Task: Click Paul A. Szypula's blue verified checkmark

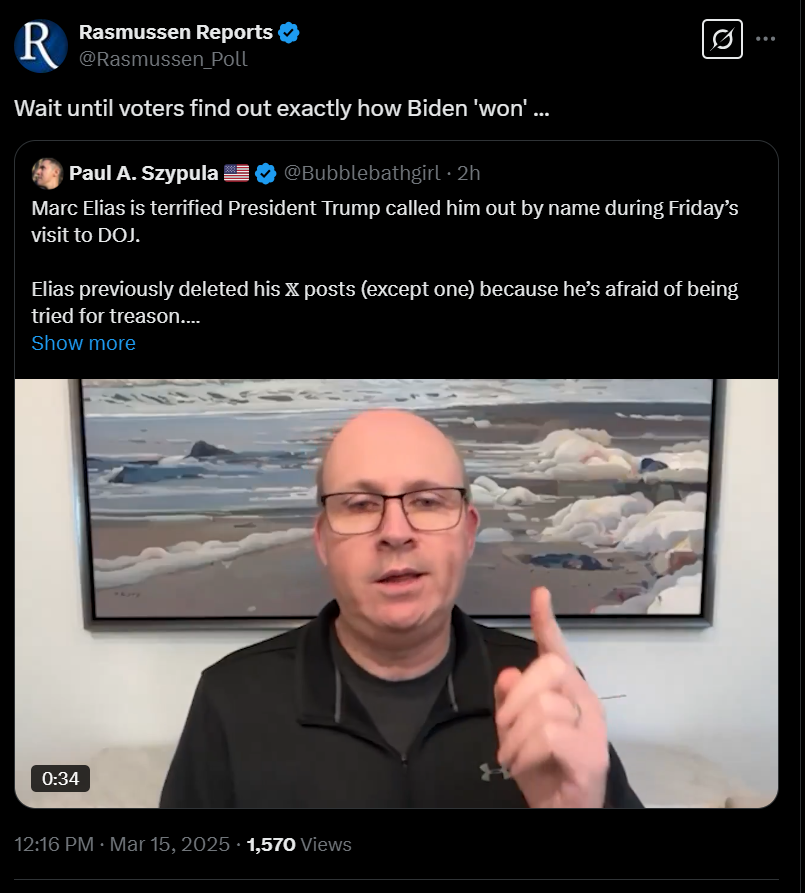Action: coord(265,173)
